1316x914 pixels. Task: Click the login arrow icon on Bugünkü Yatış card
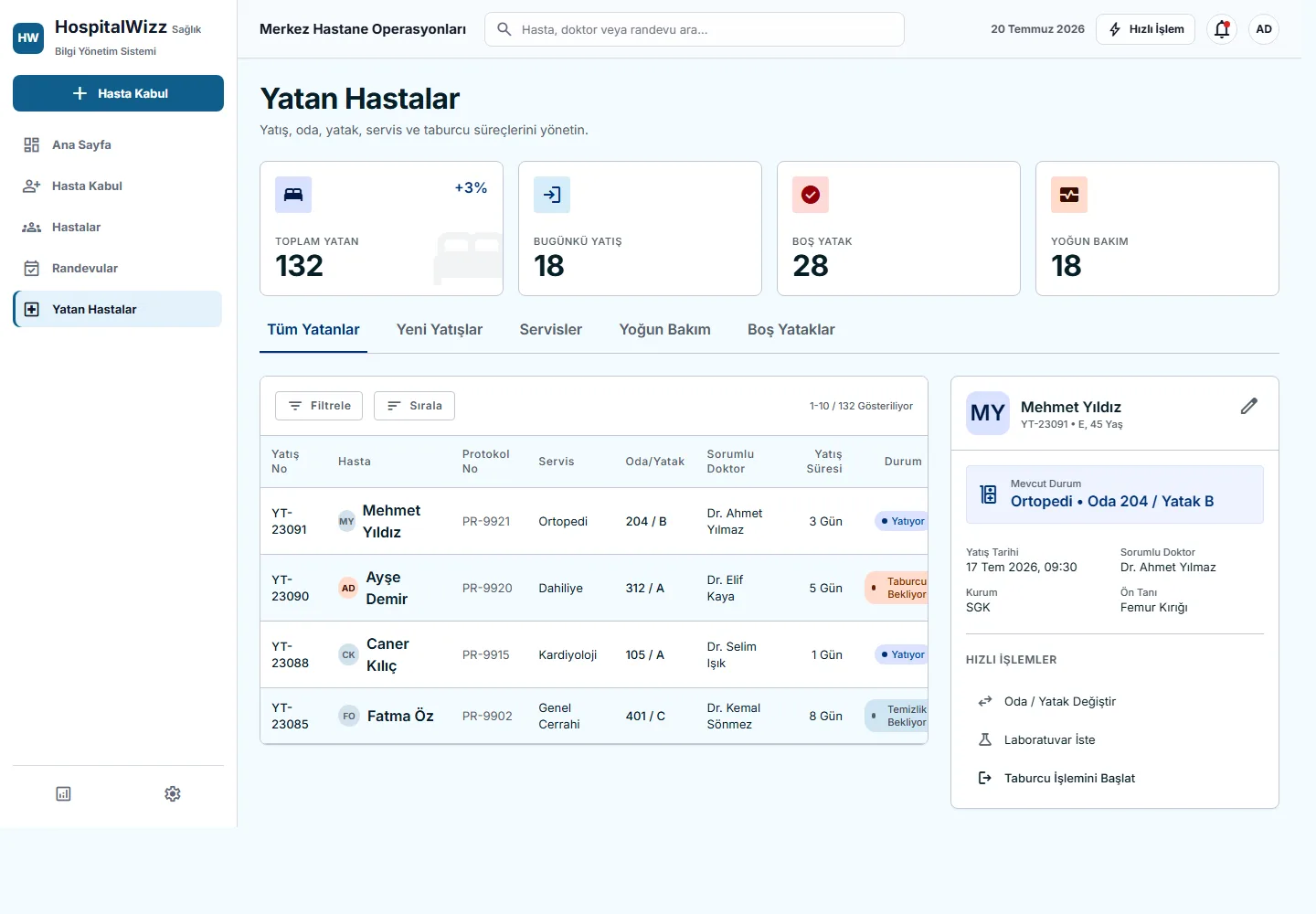tap(552, 195)
